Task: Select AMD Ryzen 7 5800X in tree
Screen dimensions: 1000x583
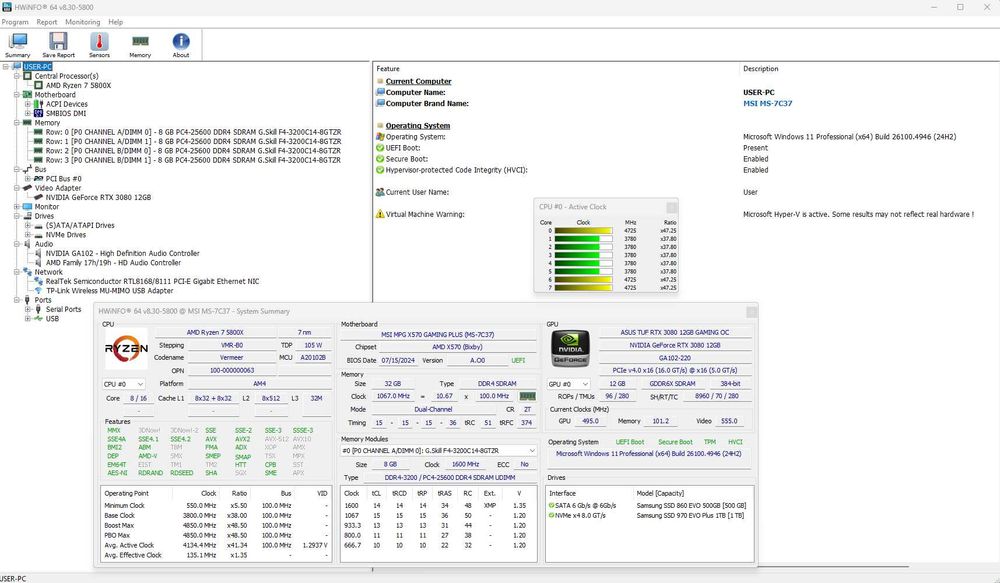Action: point(78,85)
